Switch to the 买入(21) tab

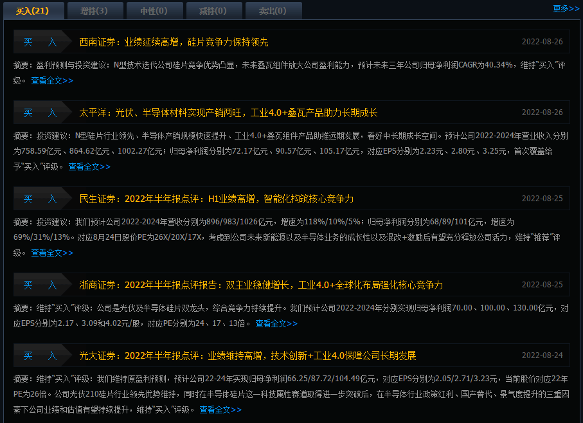33,11
